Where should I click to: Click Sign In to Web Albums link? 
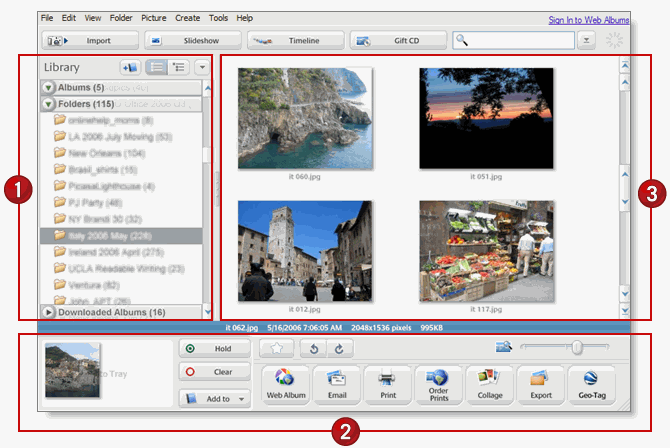click(588, 20)
